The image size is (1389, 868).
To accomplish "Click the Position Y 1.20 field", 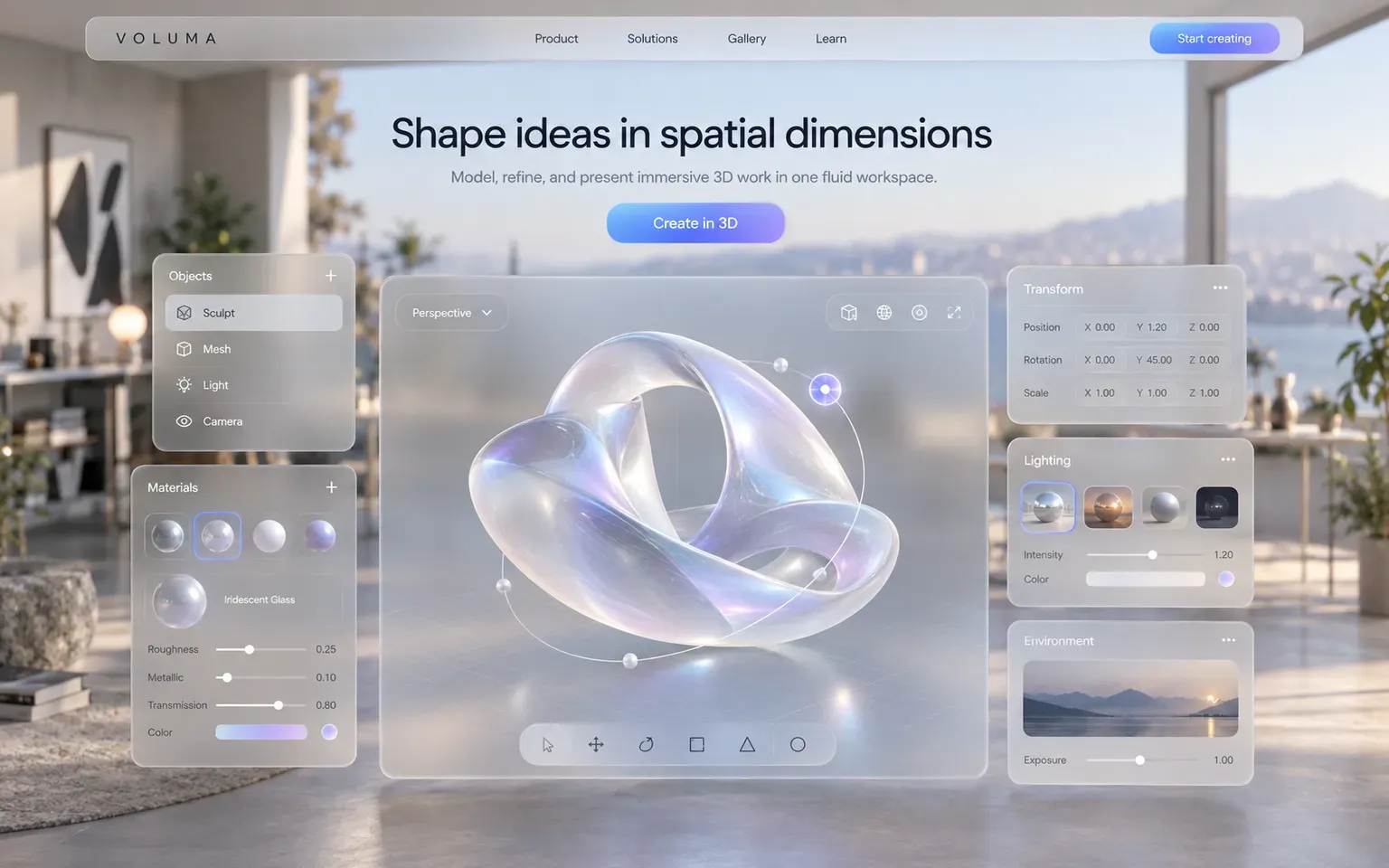I will 1152,327.
